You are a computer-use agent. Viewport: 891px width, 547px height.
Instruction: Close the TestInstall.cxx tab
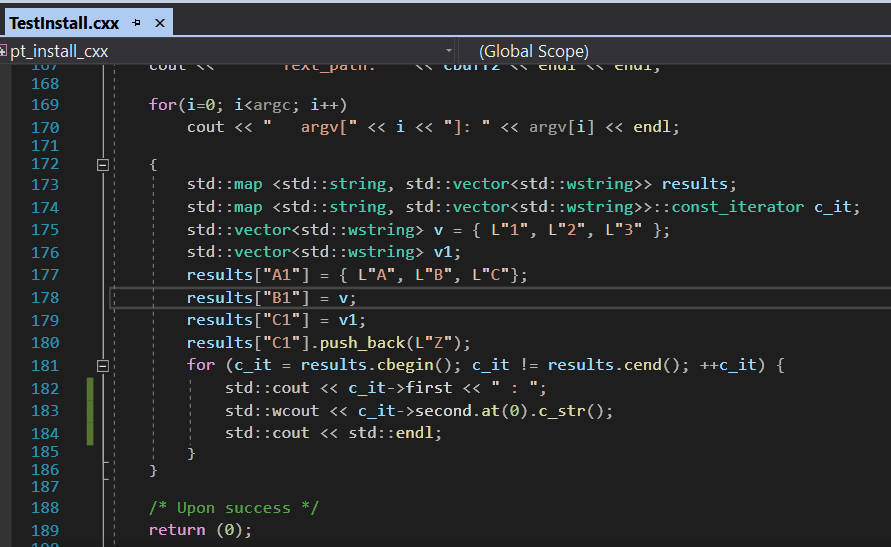pos(159,21)
